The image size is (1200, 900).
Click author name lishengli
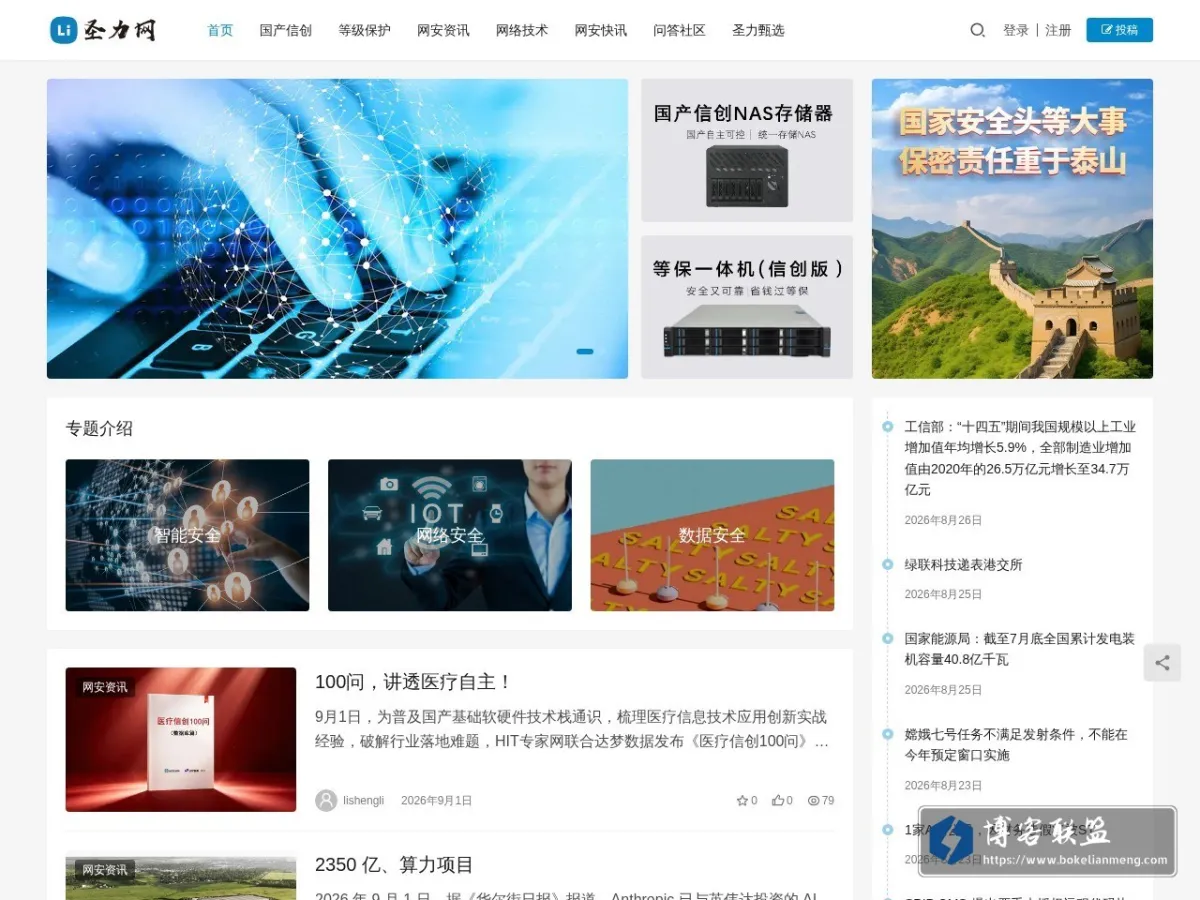(364, 800)
